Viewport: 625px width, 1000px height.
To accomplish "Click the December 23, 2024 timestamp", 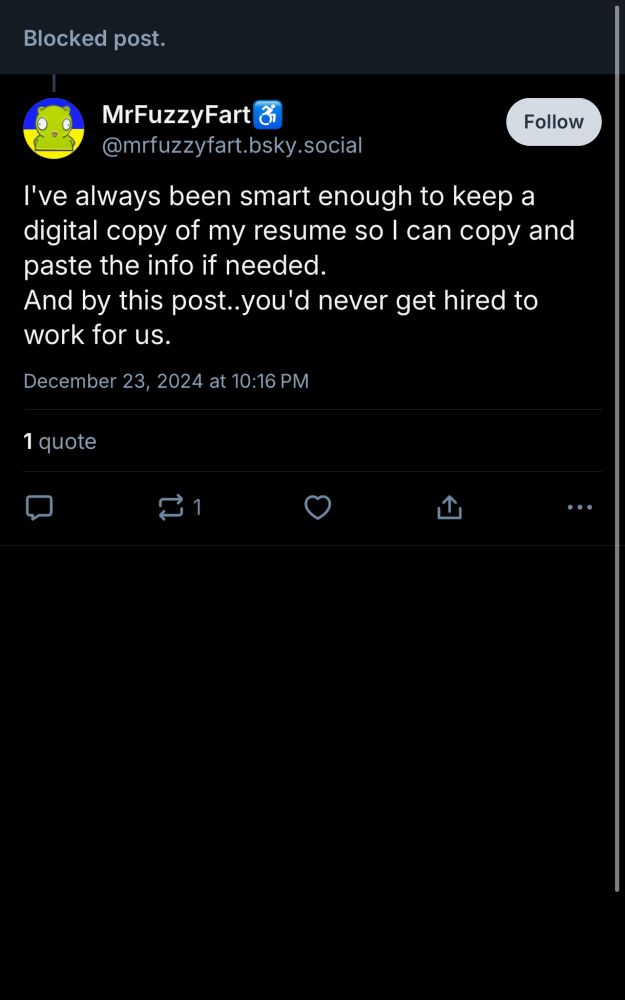I will pyautogui.click(x=166, y=381).
